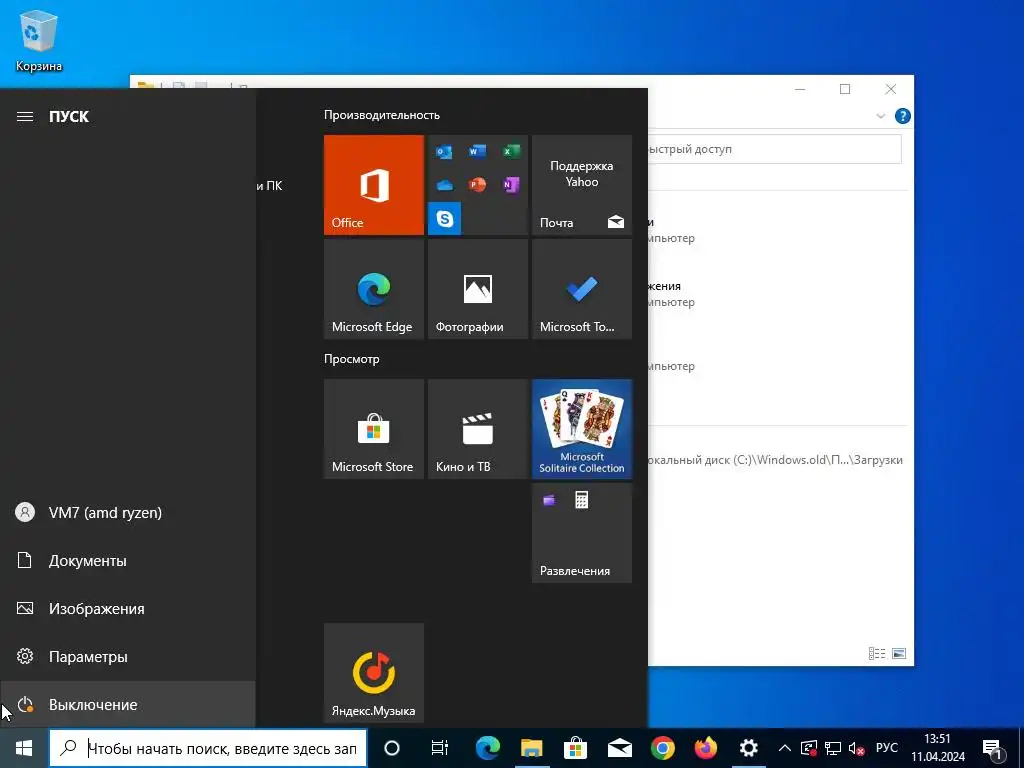Open Microsoft Edge from the taskbar
The image size is (1024, 768).
[x=487, y=748]
